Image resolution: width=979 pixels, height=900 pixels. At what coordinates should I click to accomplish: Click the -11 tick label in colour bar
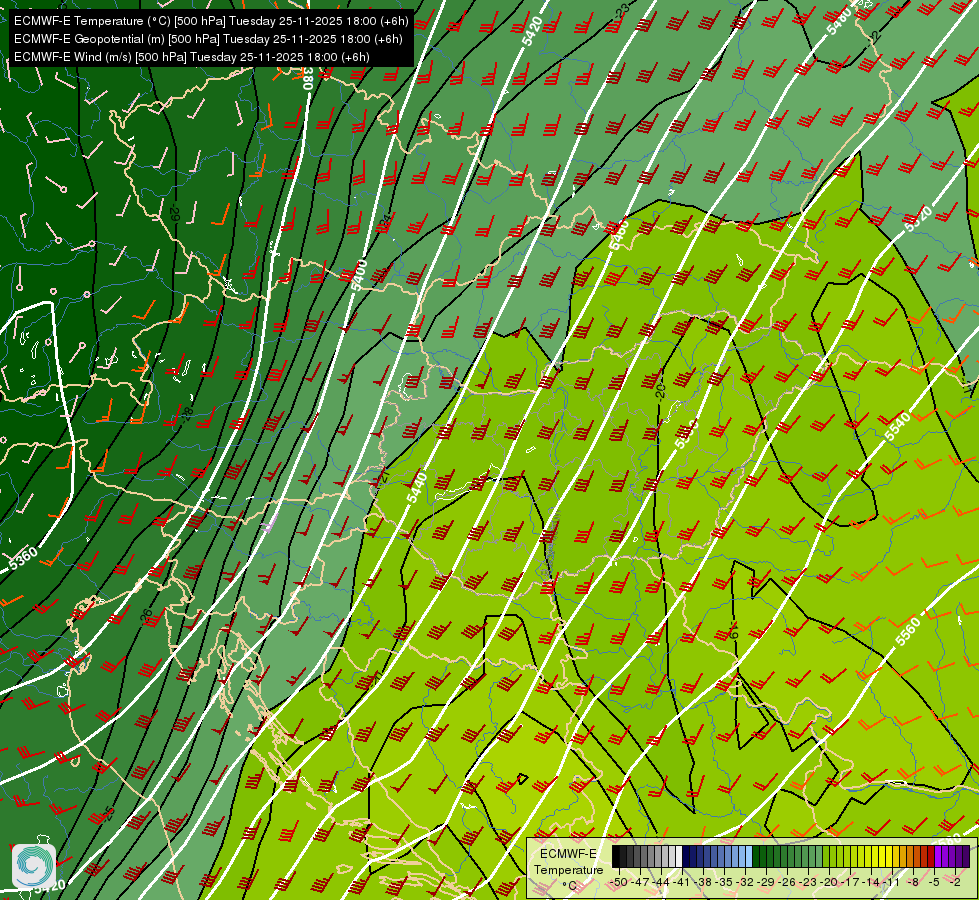coord(893,882)
